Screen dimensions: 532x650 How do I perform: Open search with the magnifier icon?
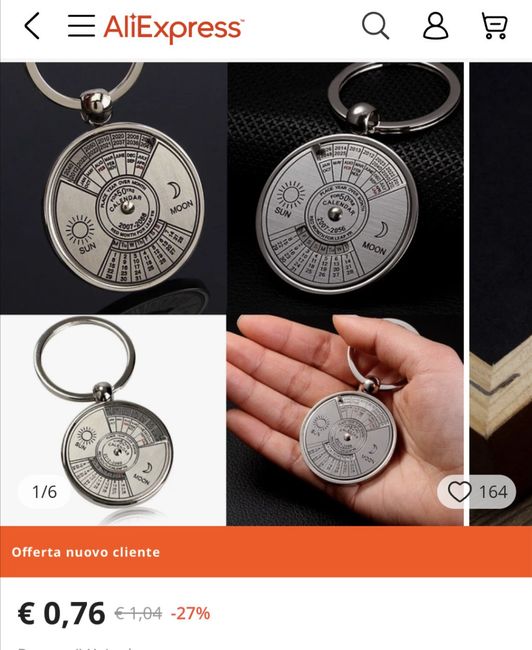[375, 26]
